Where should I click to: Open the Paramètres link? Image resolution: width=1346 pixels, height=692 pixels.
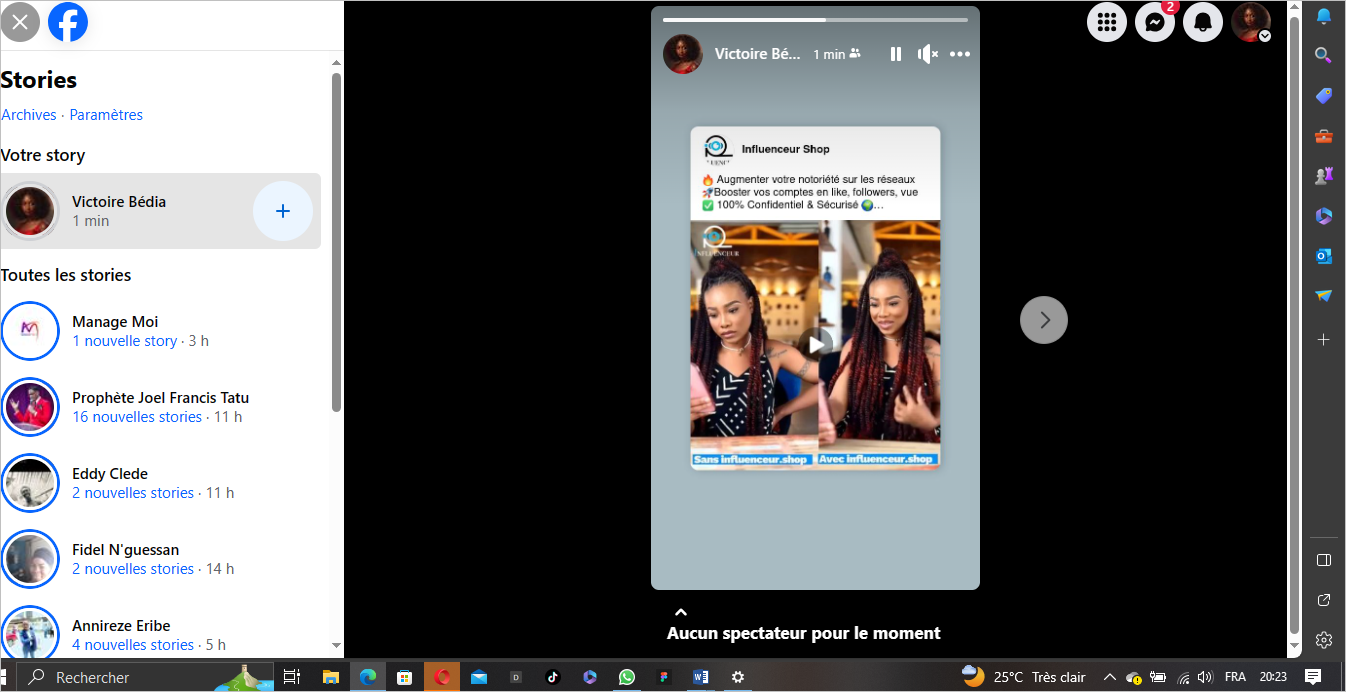click(x=106, y=115)
